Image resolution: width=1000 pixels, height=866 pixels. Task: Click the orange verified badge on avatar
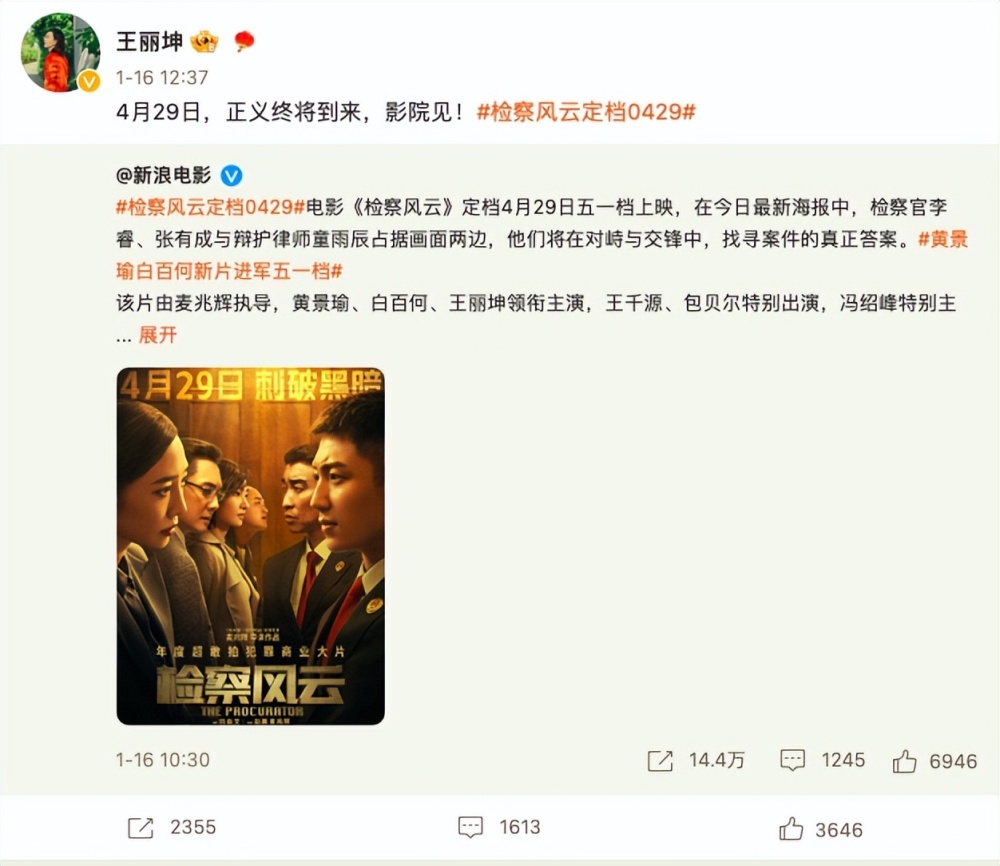click(x=89, y=81)
